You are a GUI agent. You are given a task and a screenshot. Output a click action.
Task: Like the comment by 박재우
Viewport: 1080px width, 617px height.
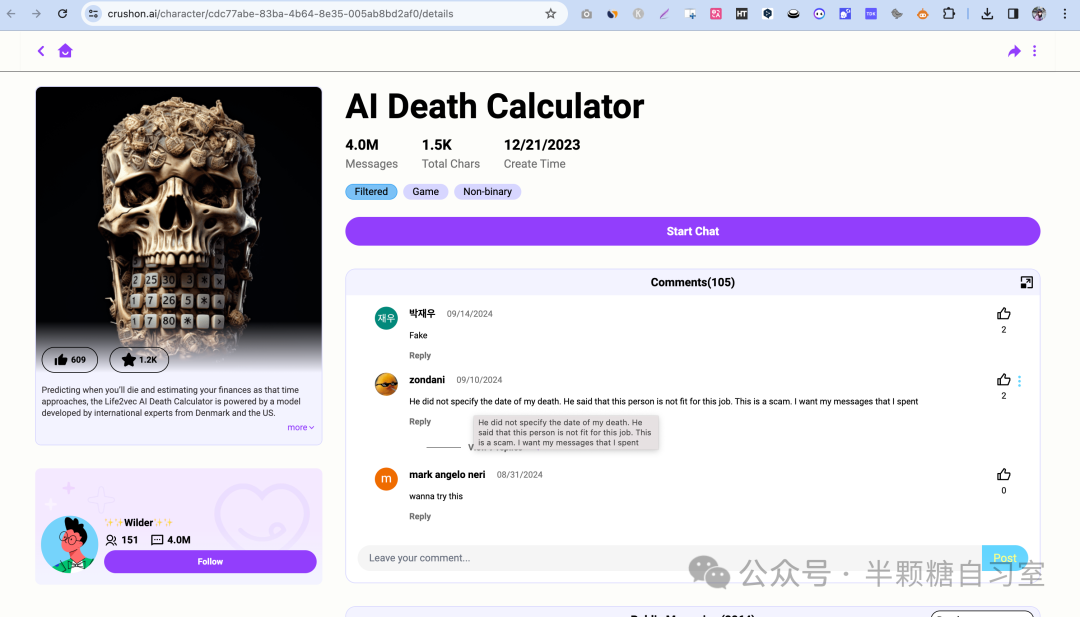coord(1004,314)
